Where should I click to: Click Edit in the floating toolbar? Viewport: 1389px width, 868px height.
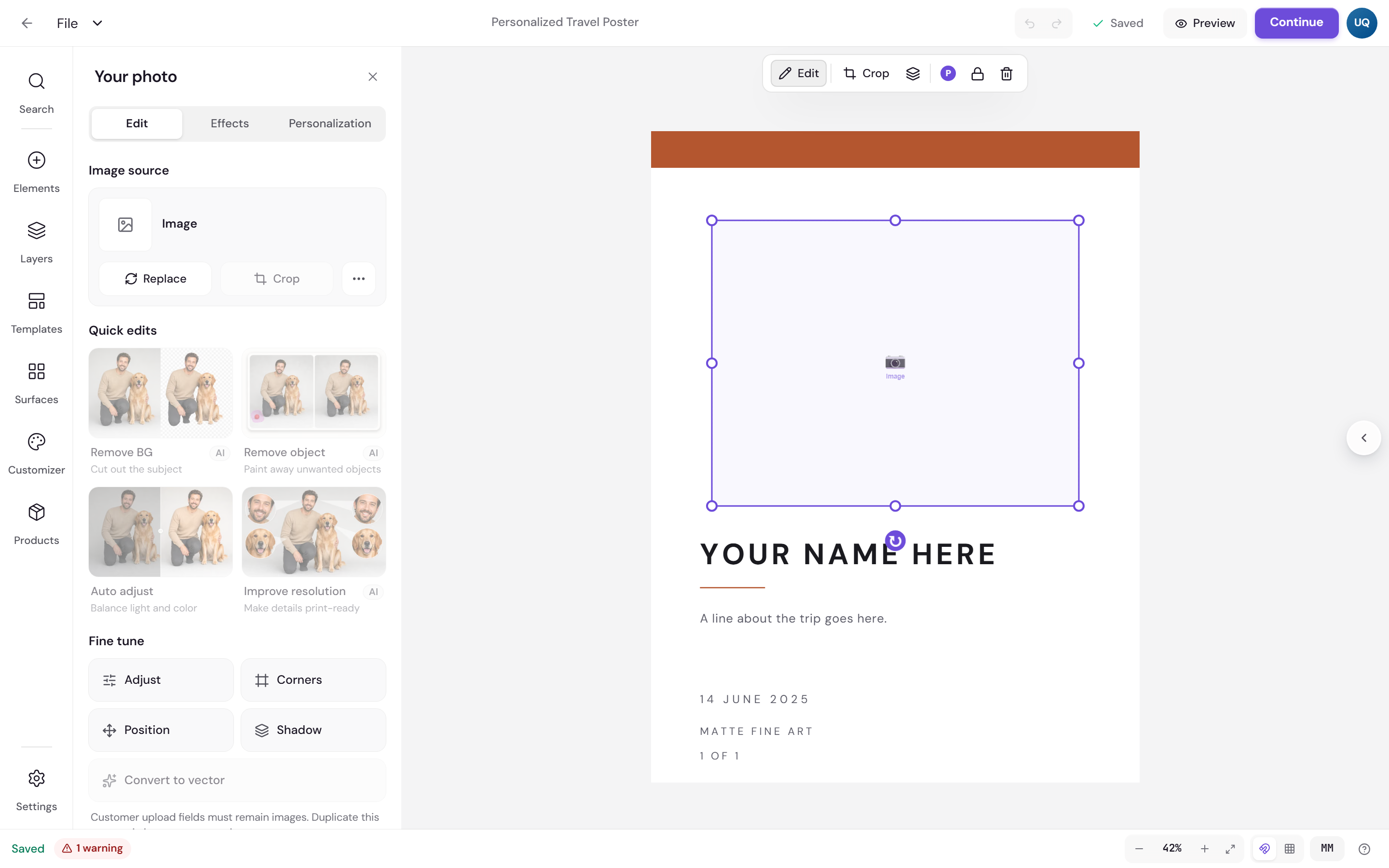pyautogui.click(x=798, y=73)
